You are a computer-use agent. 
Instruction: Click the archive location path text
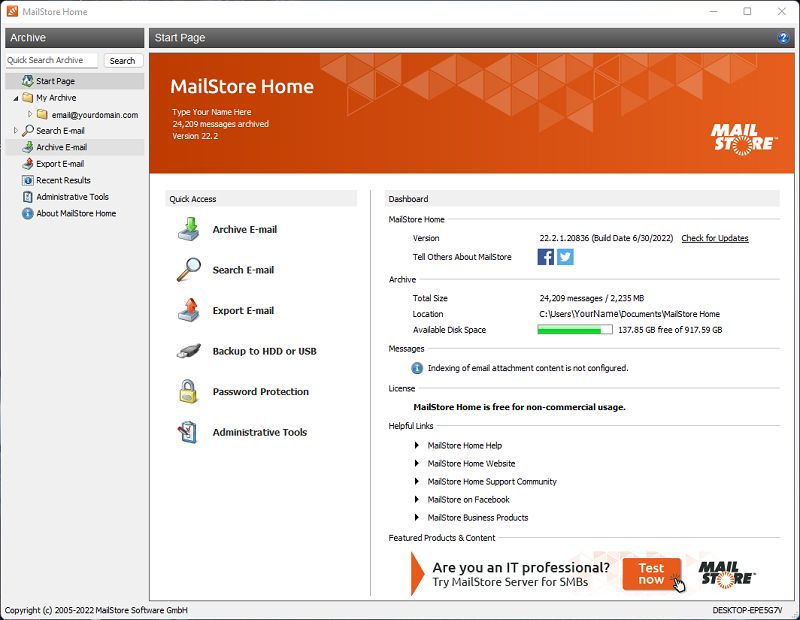630,314
